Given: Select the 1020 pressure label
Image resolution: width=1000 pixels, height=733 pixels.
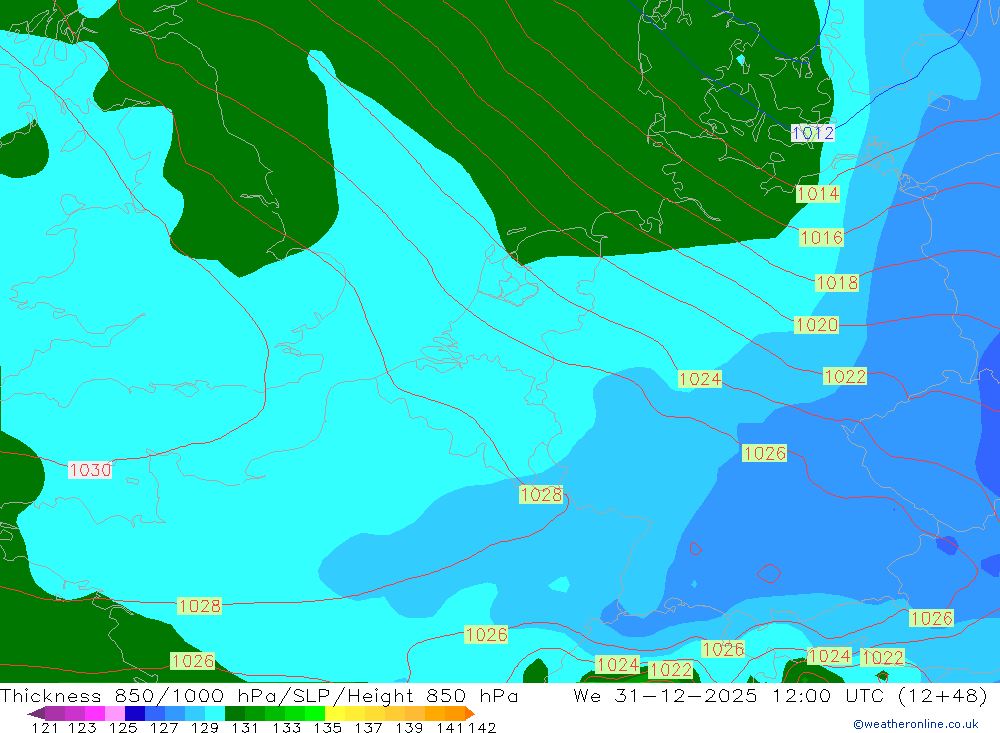Looking at the screenshot, I should tap(816, 325).
